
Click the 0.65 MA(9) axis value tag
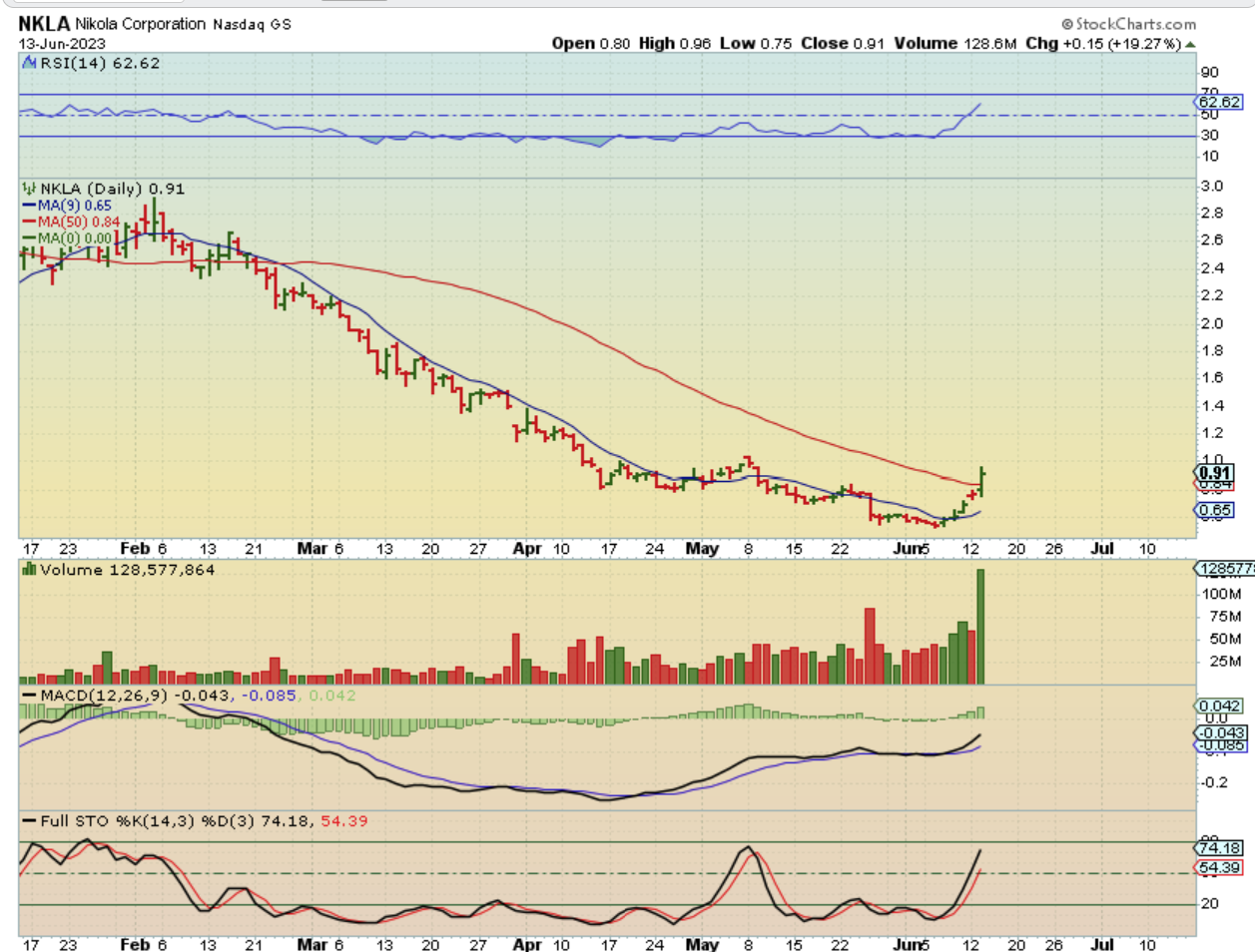coord(1215,510)
